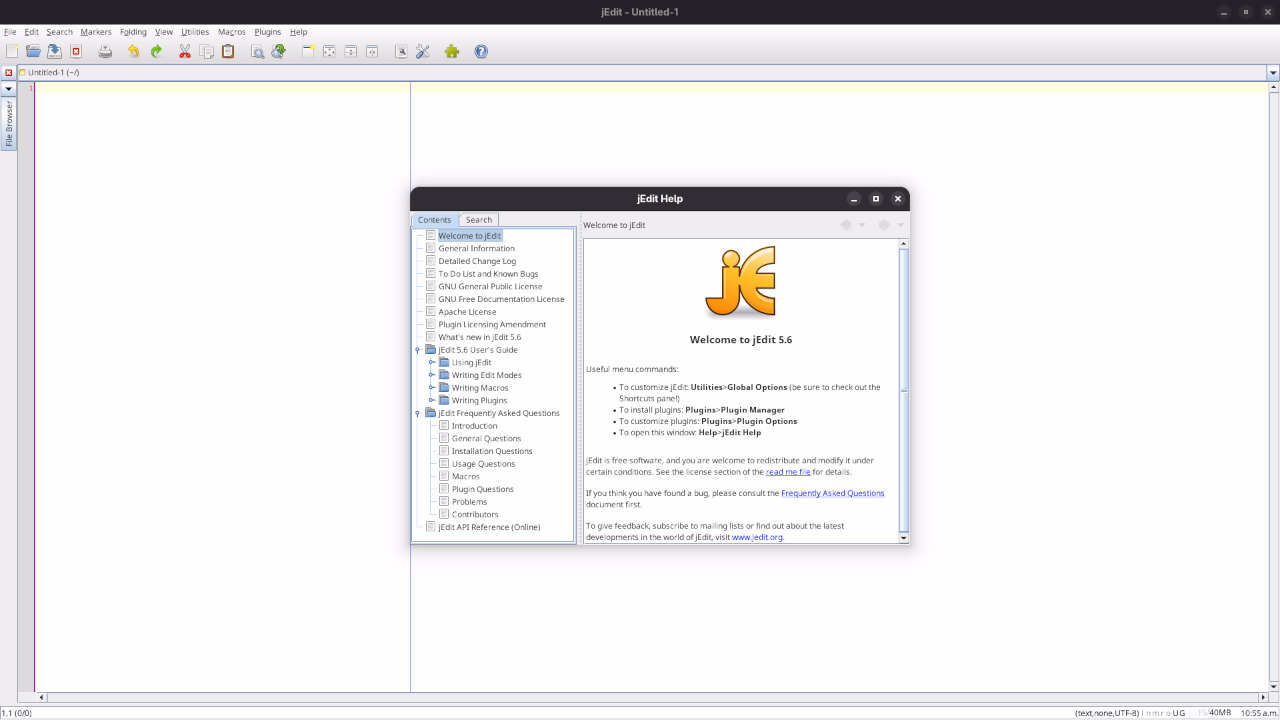Image resolution: width=1280 pixels, height=720 pixels.
Task: Click the help pane scrollbar up arrow
Action: [x=904, y=244]
